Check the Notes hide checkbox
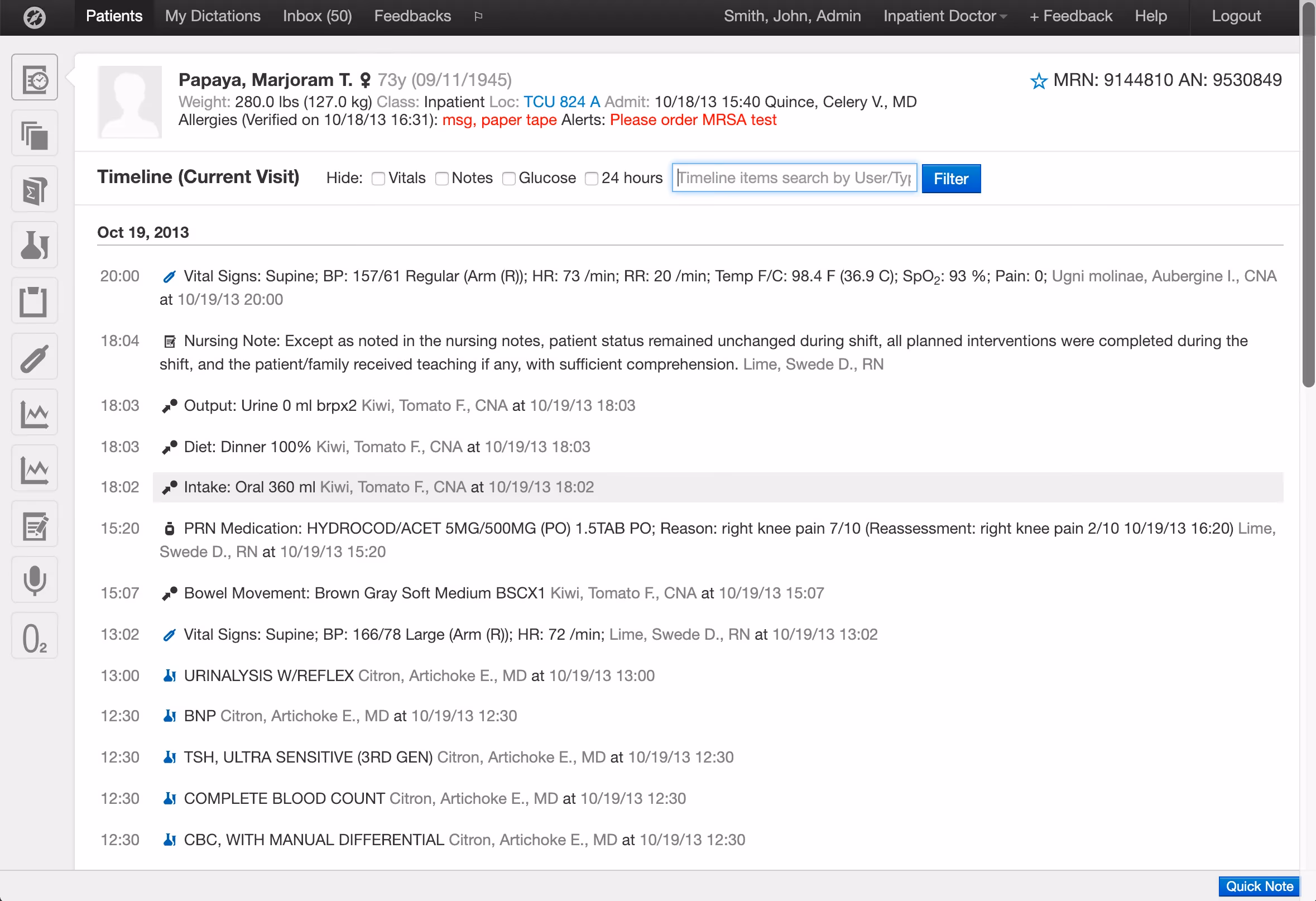Image resolution: width=1316 pixels, height=901 pixels. 441,179
